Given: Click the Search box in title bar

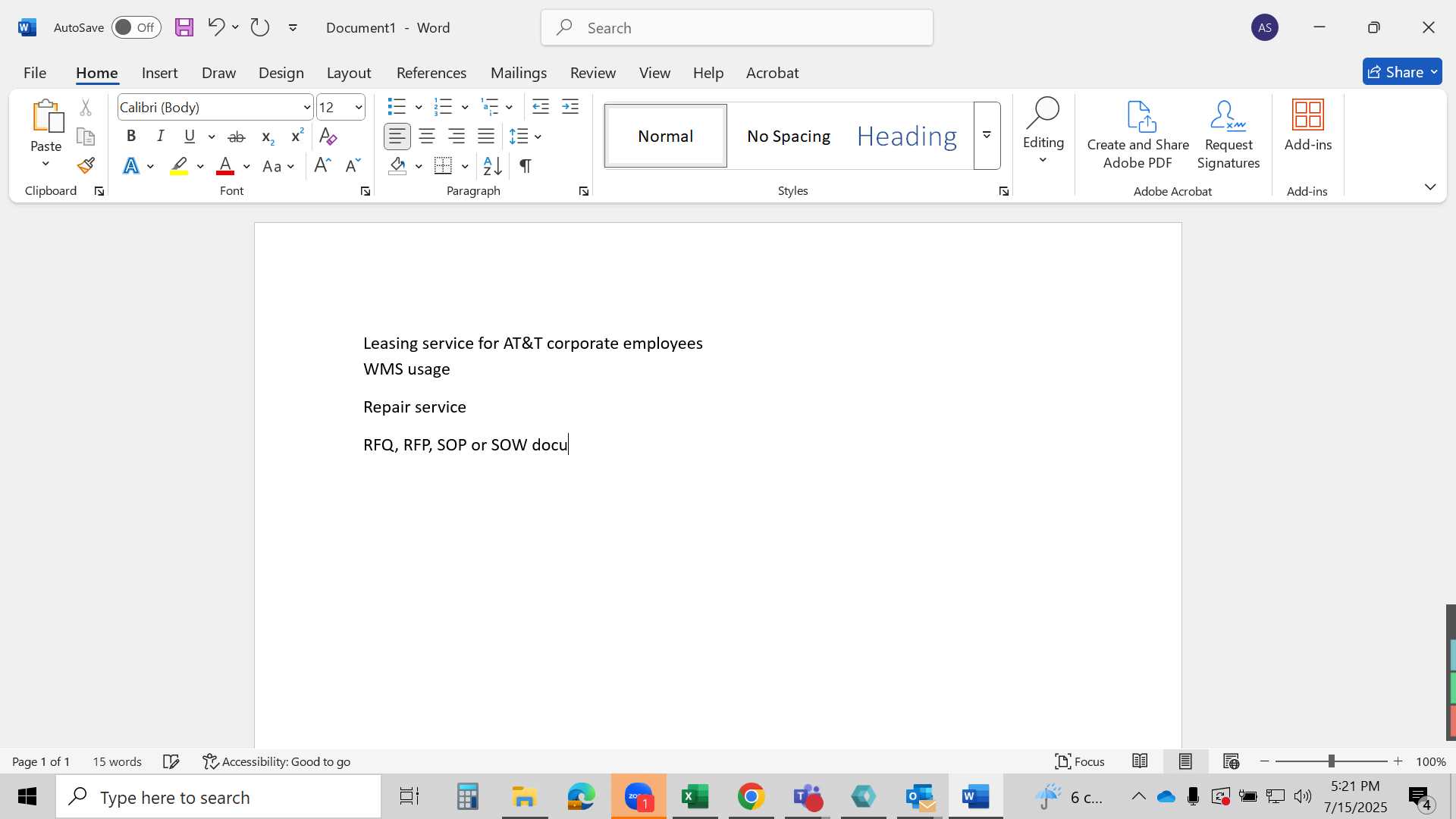Looking at the screenshot, I should [737, 27].
